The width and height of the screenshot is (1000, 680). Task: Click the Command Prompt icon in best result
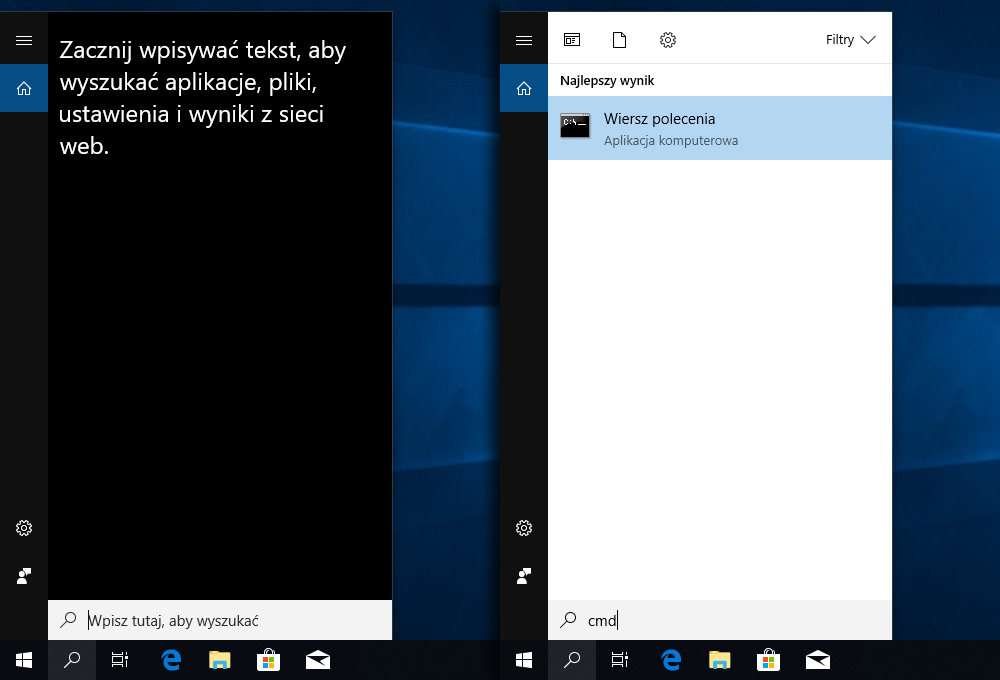[575, 127]
